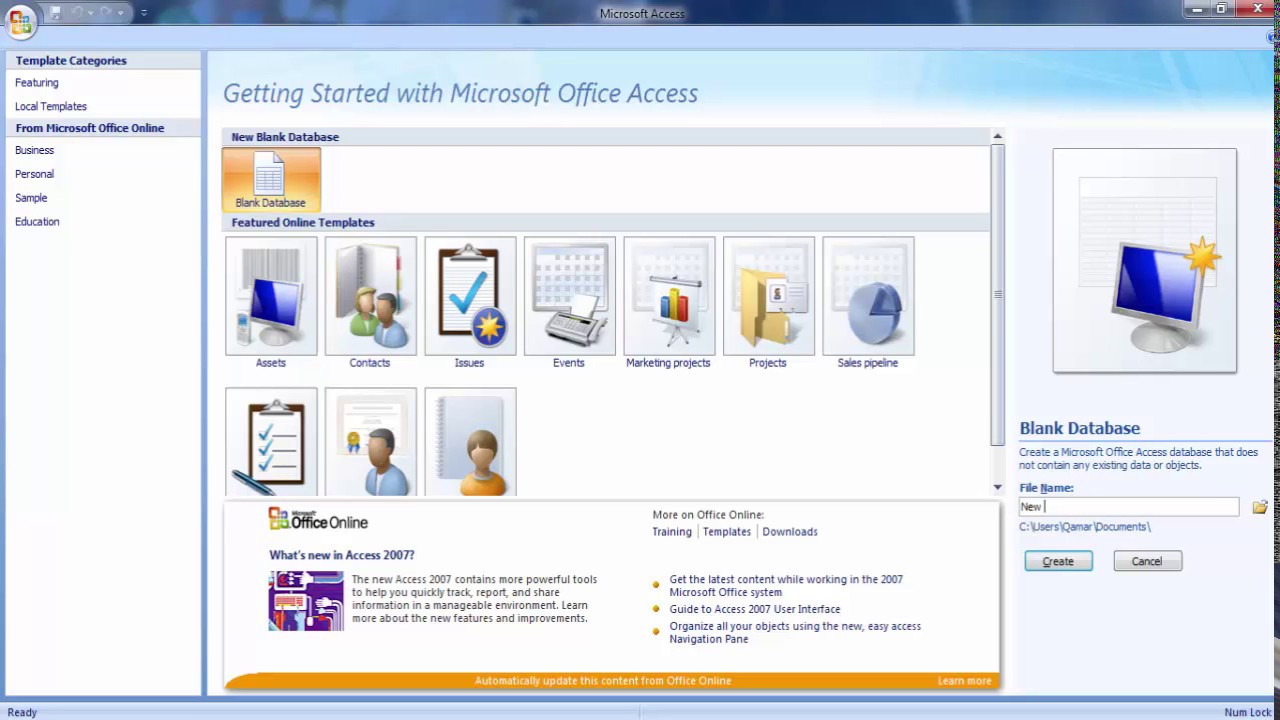This screenshot has height=720, width=1280.
Task: Click the Office Online logo
Action: (318, 519)
